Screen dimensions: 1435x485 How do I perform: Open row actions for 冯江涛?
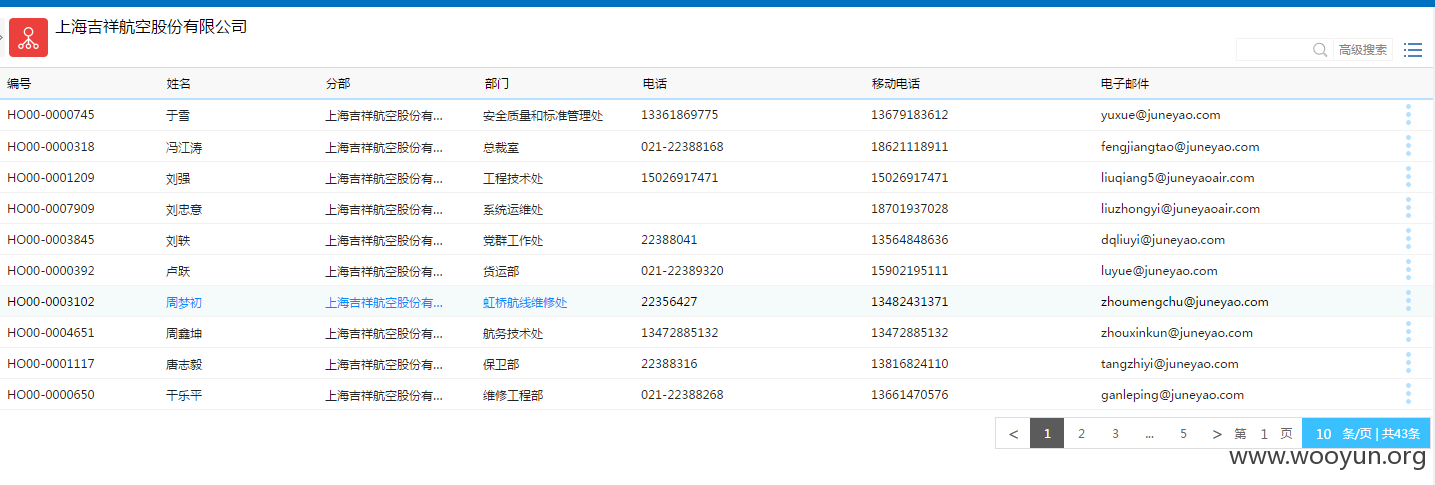(x=1408, y=146)
